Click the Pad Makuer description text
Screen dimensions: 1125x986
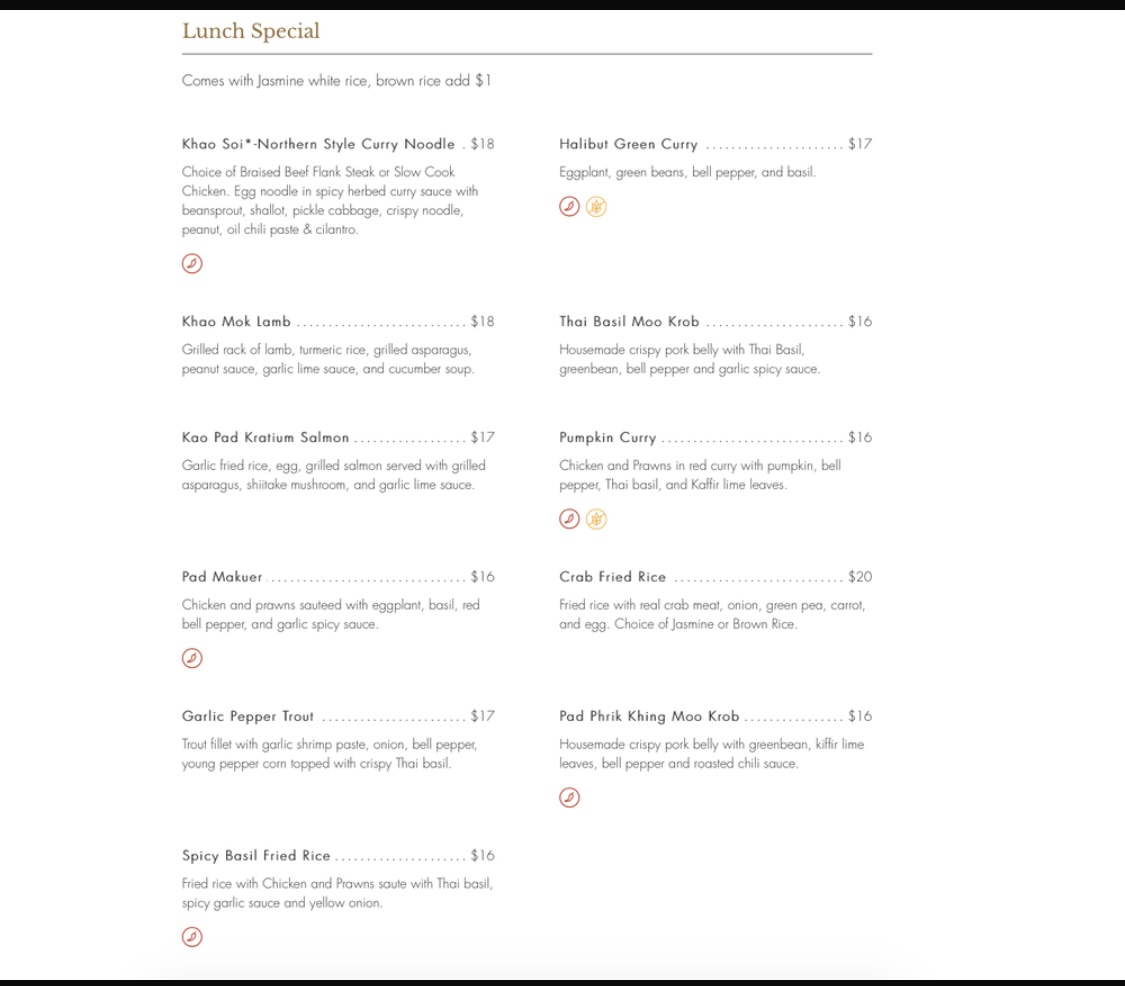pos(330,614)
